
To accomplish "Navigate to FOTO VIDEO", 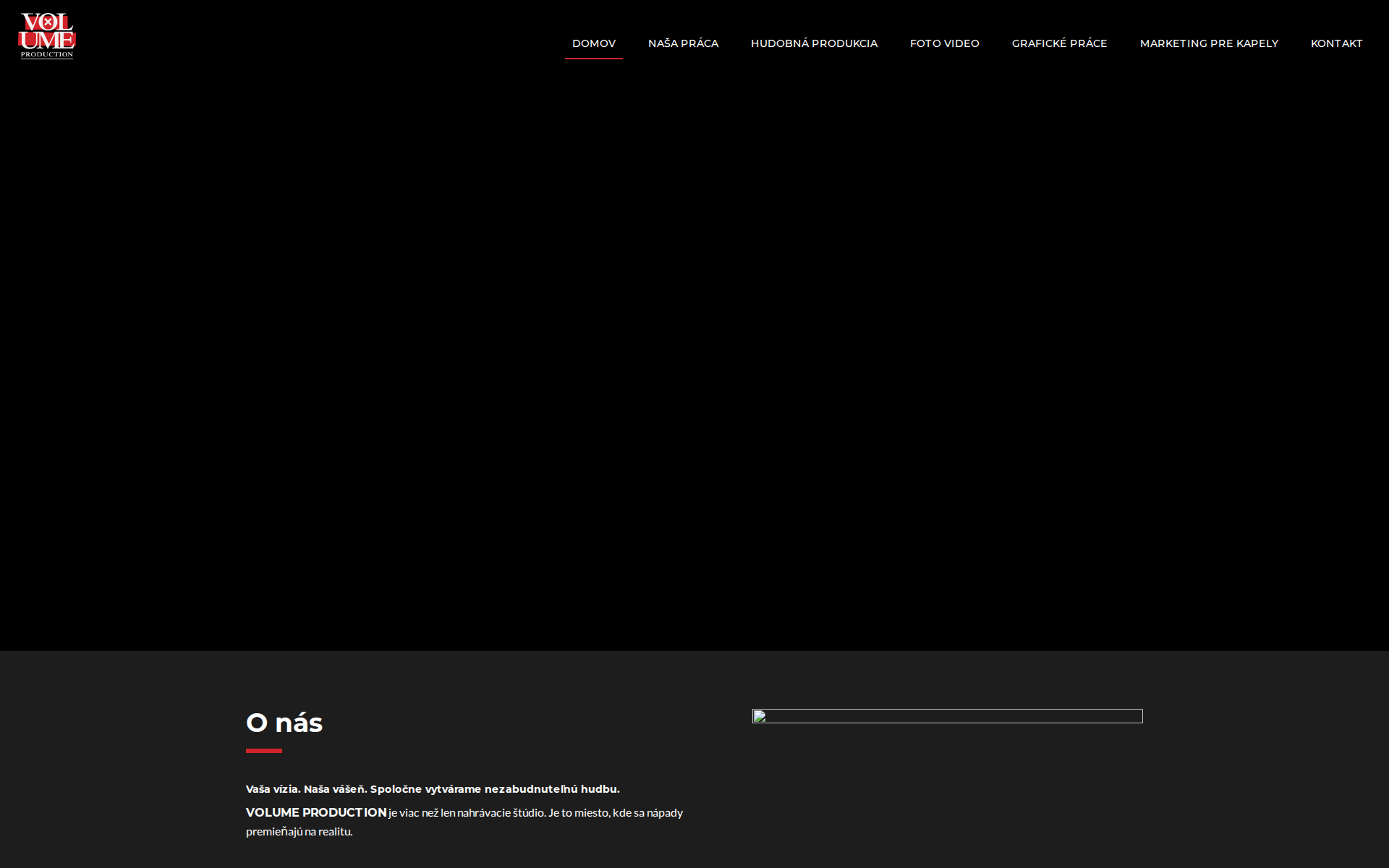I will [x=944, y=43].
